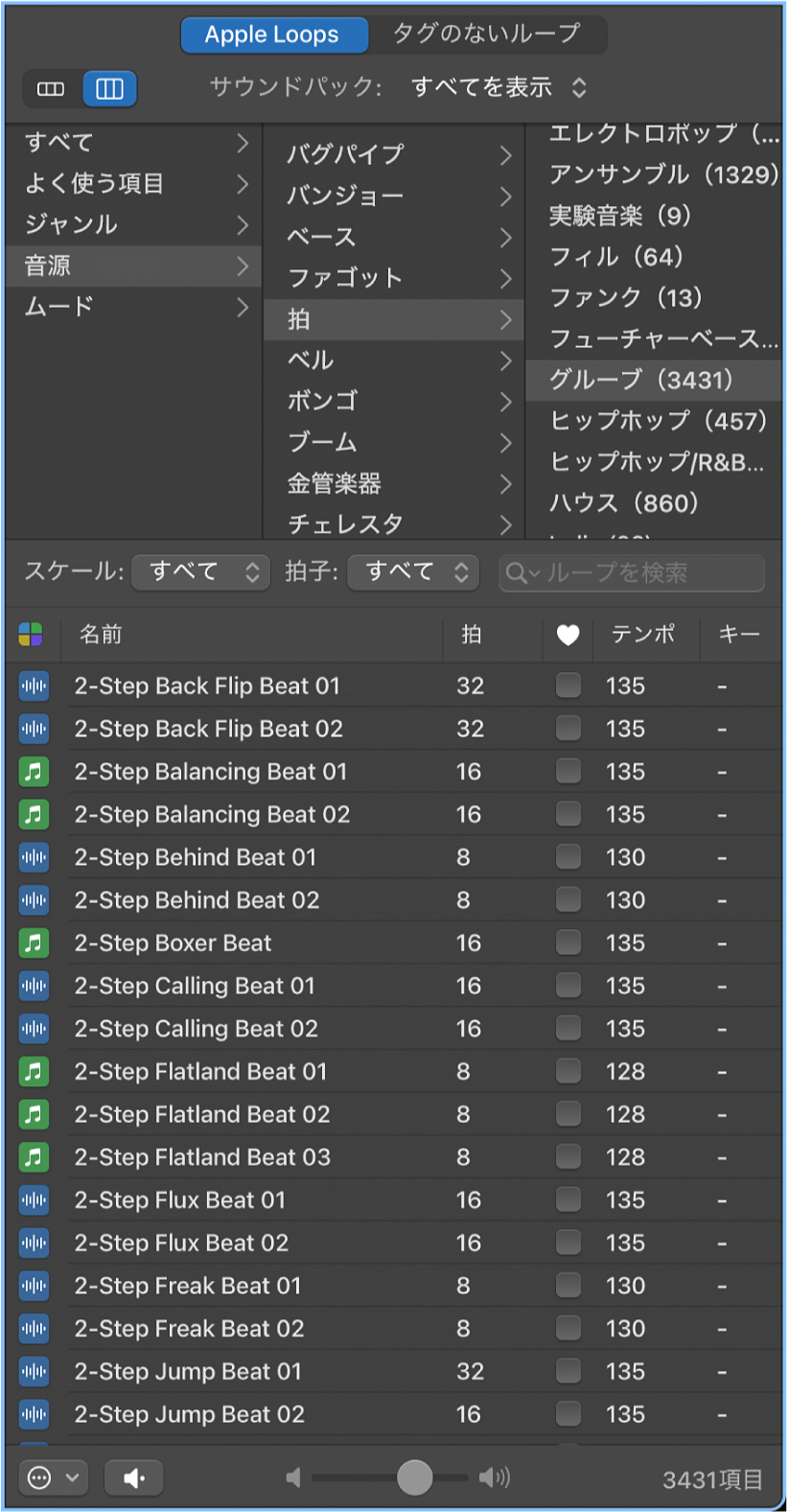Viewport: 788px width, 1512px height.
Task: Sort by the 名前 column header
Action: point(251,635)
